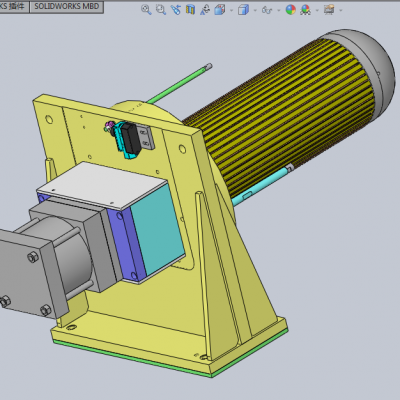Open the Apply Scene dropdown arrow
Screen dimensions: 400x400
(x=317, y=10)
